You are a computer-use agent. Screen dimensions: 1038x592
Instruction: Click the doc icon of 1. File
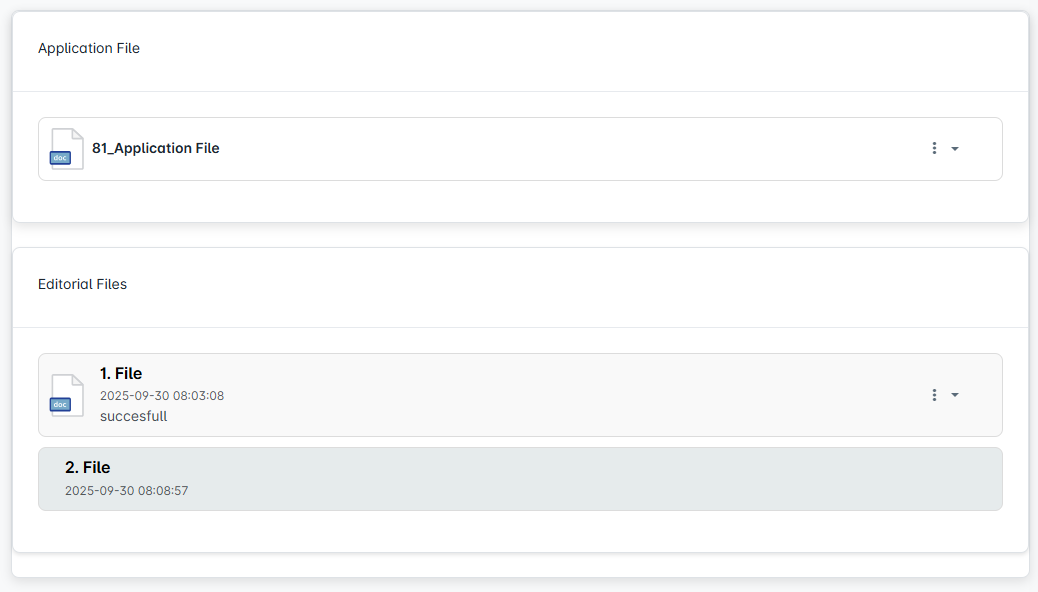[67, 395]
